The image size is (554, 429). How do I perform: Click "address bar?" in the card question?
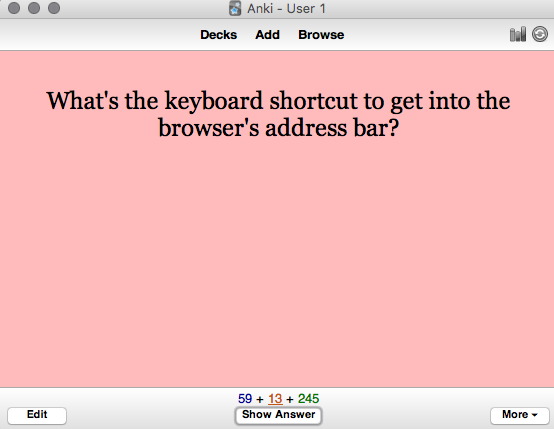[332, 128]
